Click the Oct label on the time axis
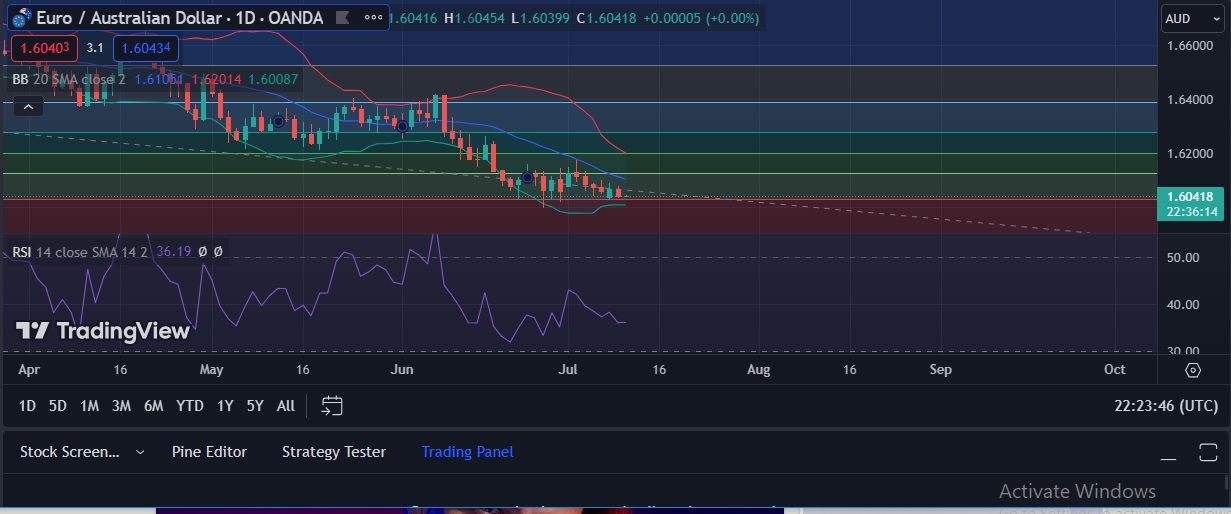 (x=1114, y=369)
